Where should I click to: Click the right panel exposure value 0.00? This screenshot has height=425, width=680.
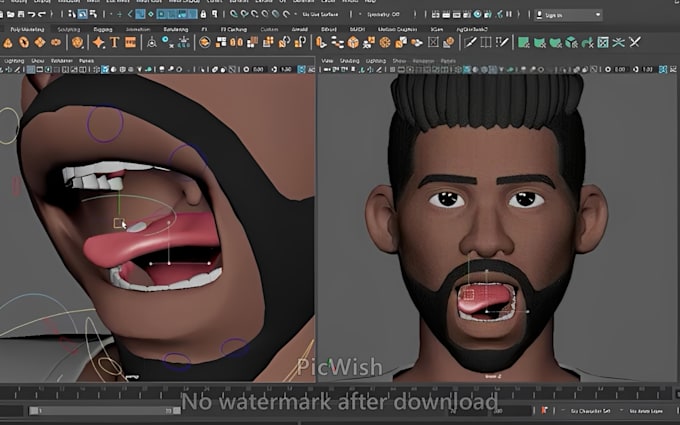pyautogui.click(x=620, y=69)
